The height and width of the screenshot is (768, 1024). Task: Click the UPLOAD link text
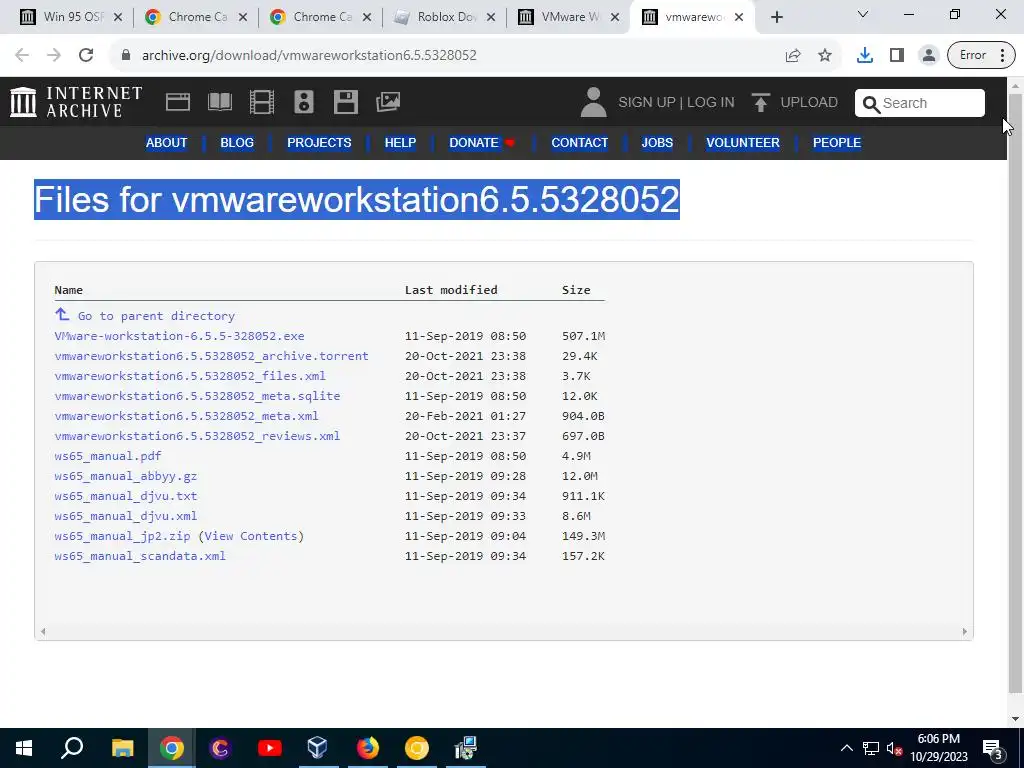click(x=809, y=103)
